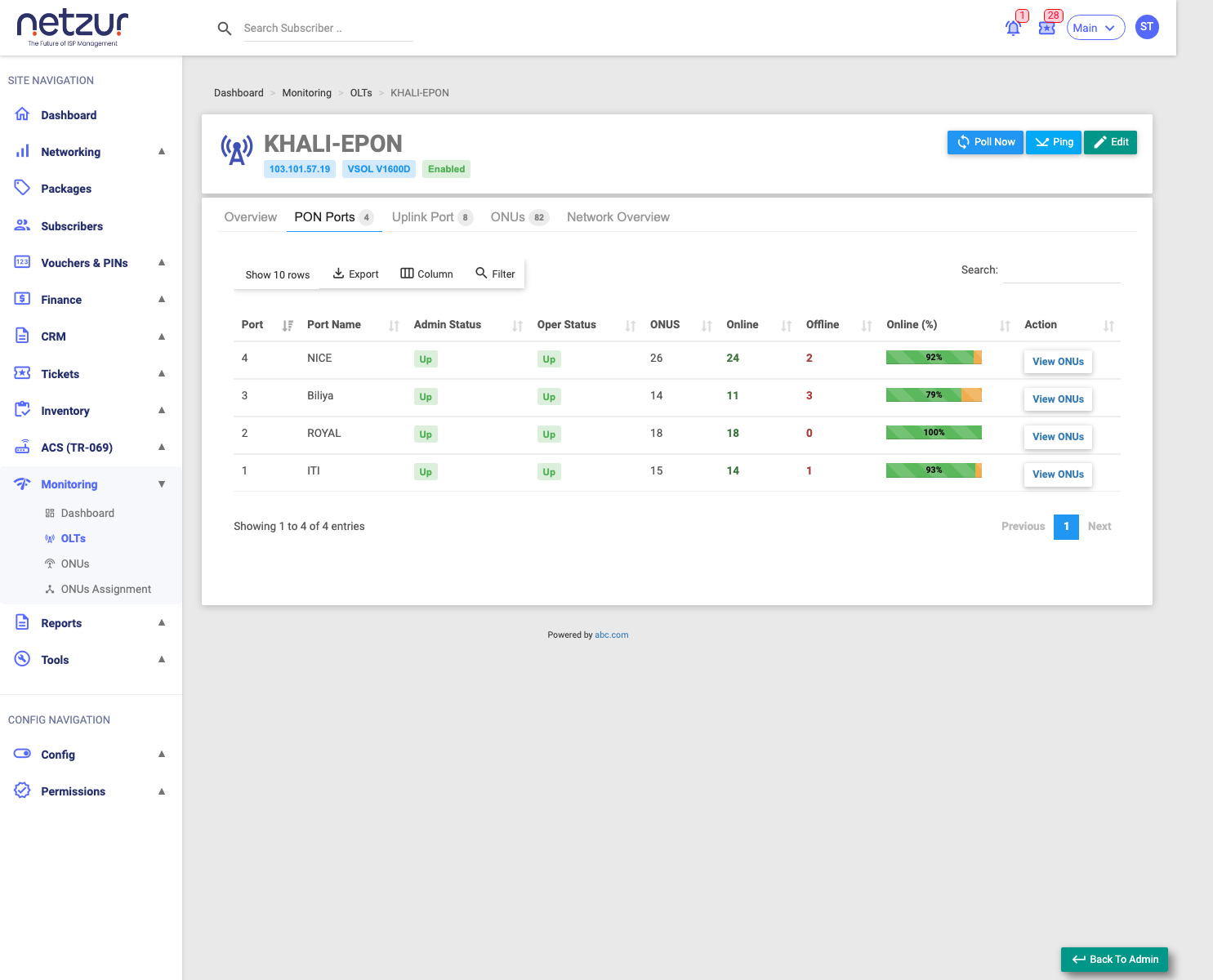Image resolution: width=1213 pixels, height=980 pixels.
Task: Click the ACS (TR-069) router icon
Action: [23, 447]
